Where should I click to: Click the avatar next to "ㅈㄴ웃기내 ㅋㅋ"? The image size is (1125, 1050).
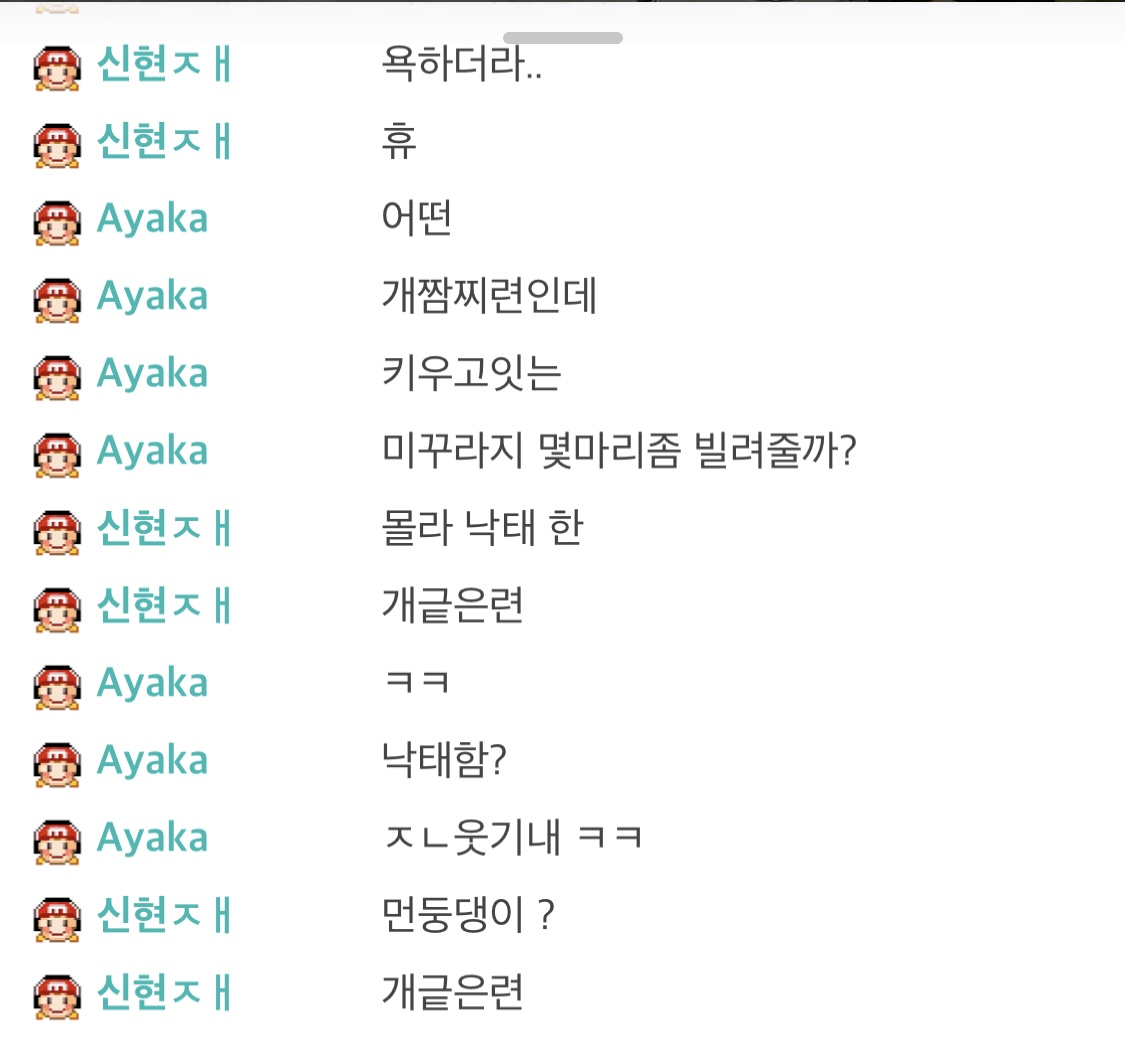[56, 838]
